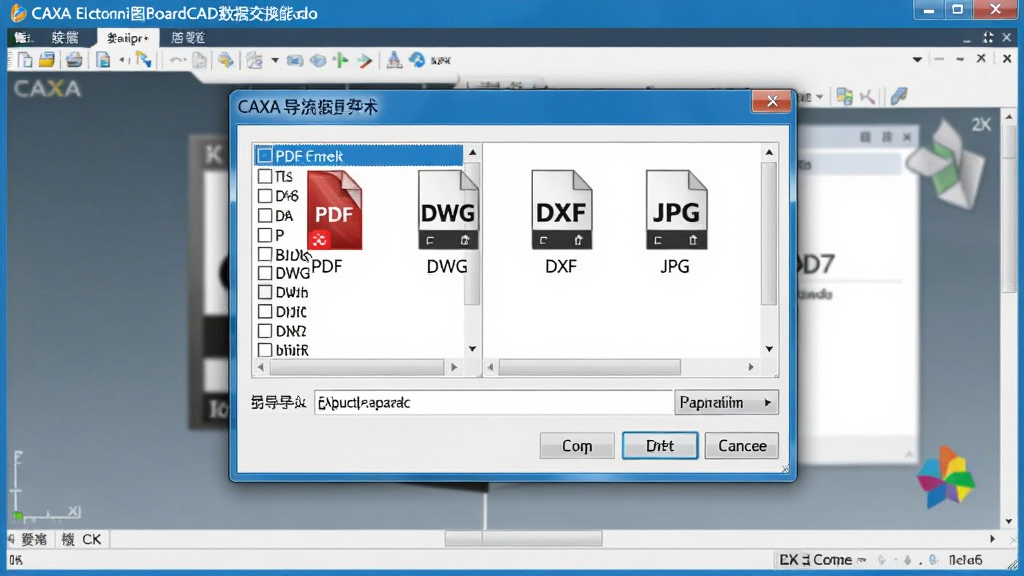Image resolution: width=1024 pixels, height=576 pixels.
Task: Click the icon pane vertical scrollbar thumb
Action: (769, 234)
